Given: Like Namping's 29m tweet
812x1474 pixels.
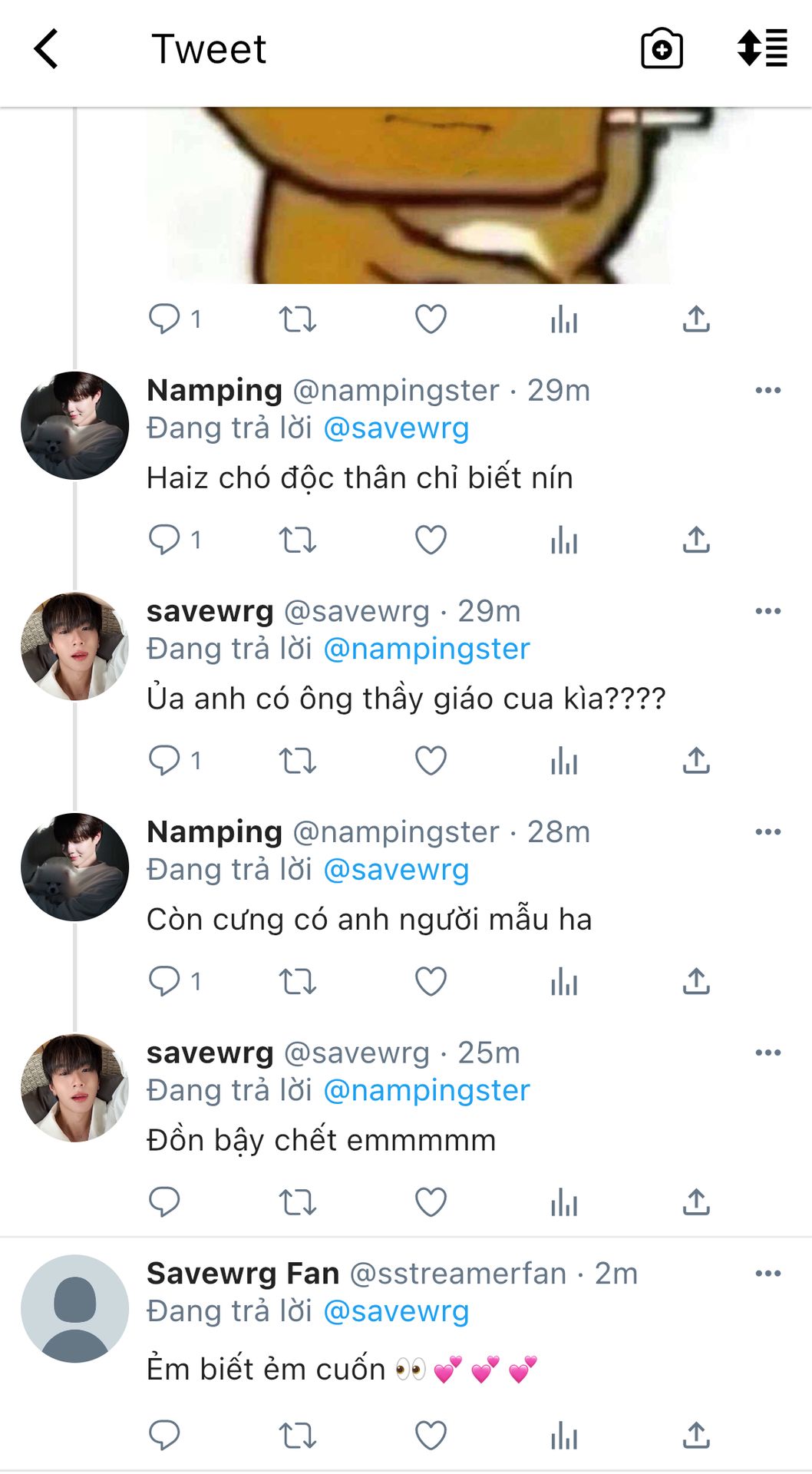Looking at the screenshot, I should pyautogui.click(x=431, y=540).
